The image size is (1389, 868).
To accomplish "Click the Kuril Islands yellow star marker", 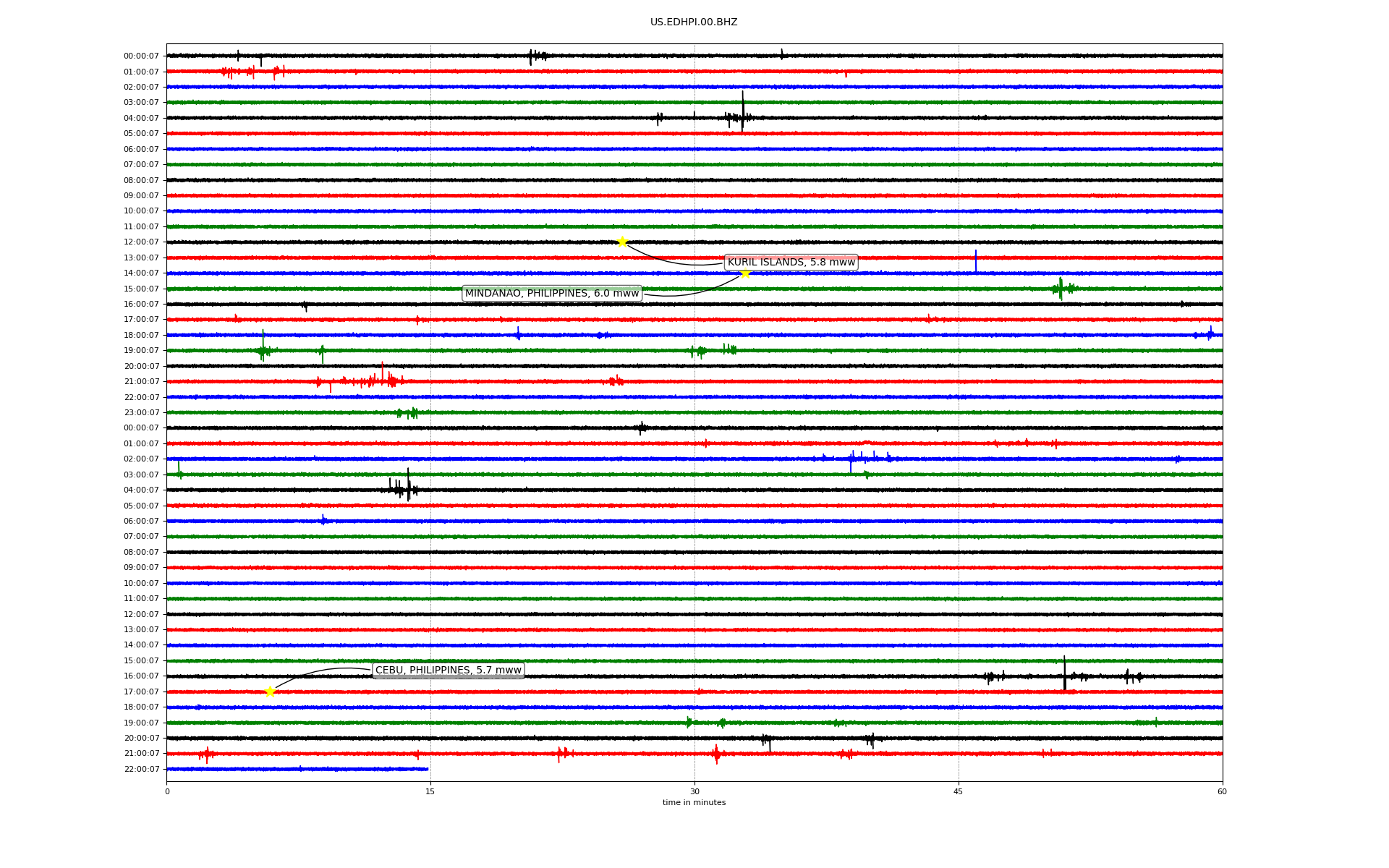I will coord(622,242).
